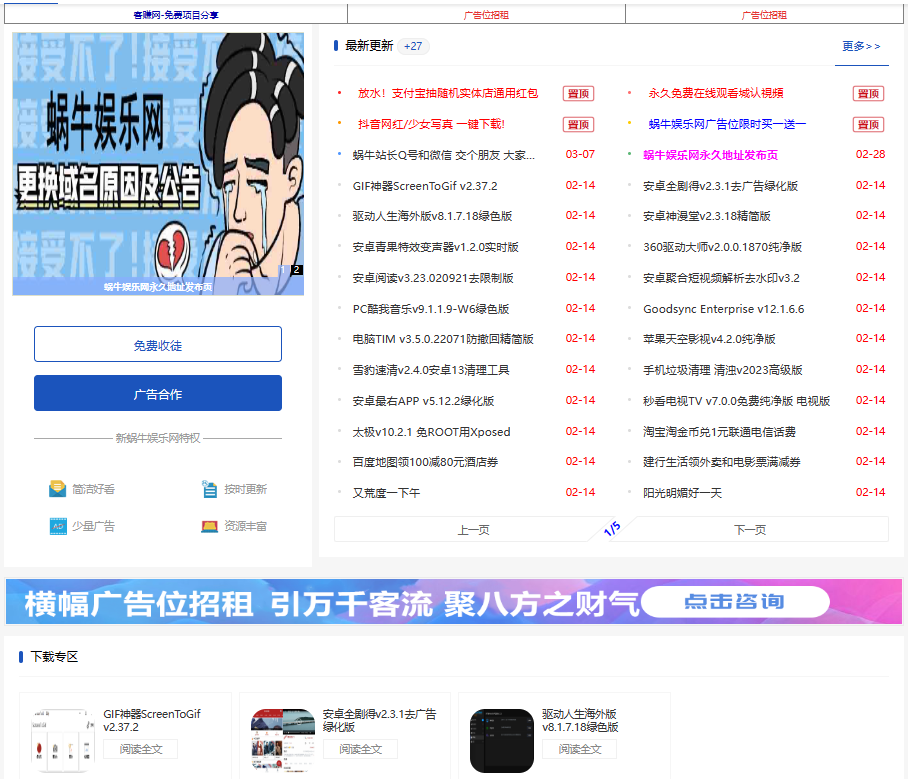Open 手机垃圾清理 清浊v2023高级版 post
The image size is (908, 779).
pyautogui.click(x=722, y=370)
